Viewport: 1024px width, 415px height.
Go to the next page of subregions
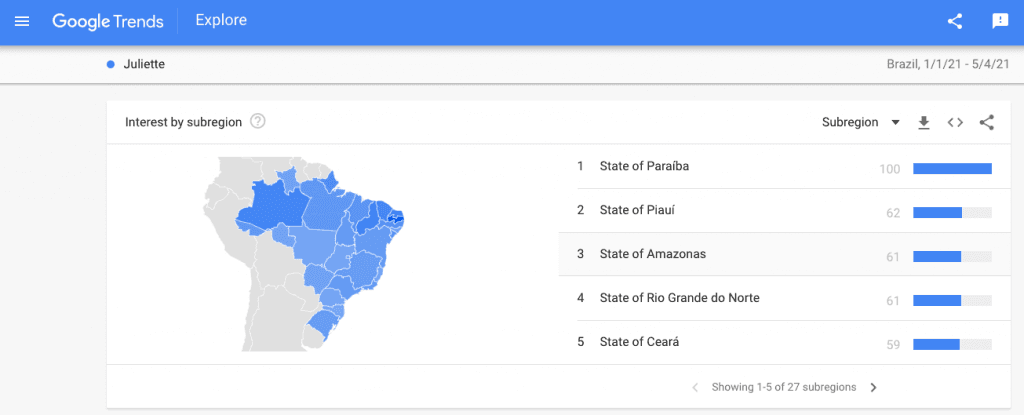coord(874,388)
